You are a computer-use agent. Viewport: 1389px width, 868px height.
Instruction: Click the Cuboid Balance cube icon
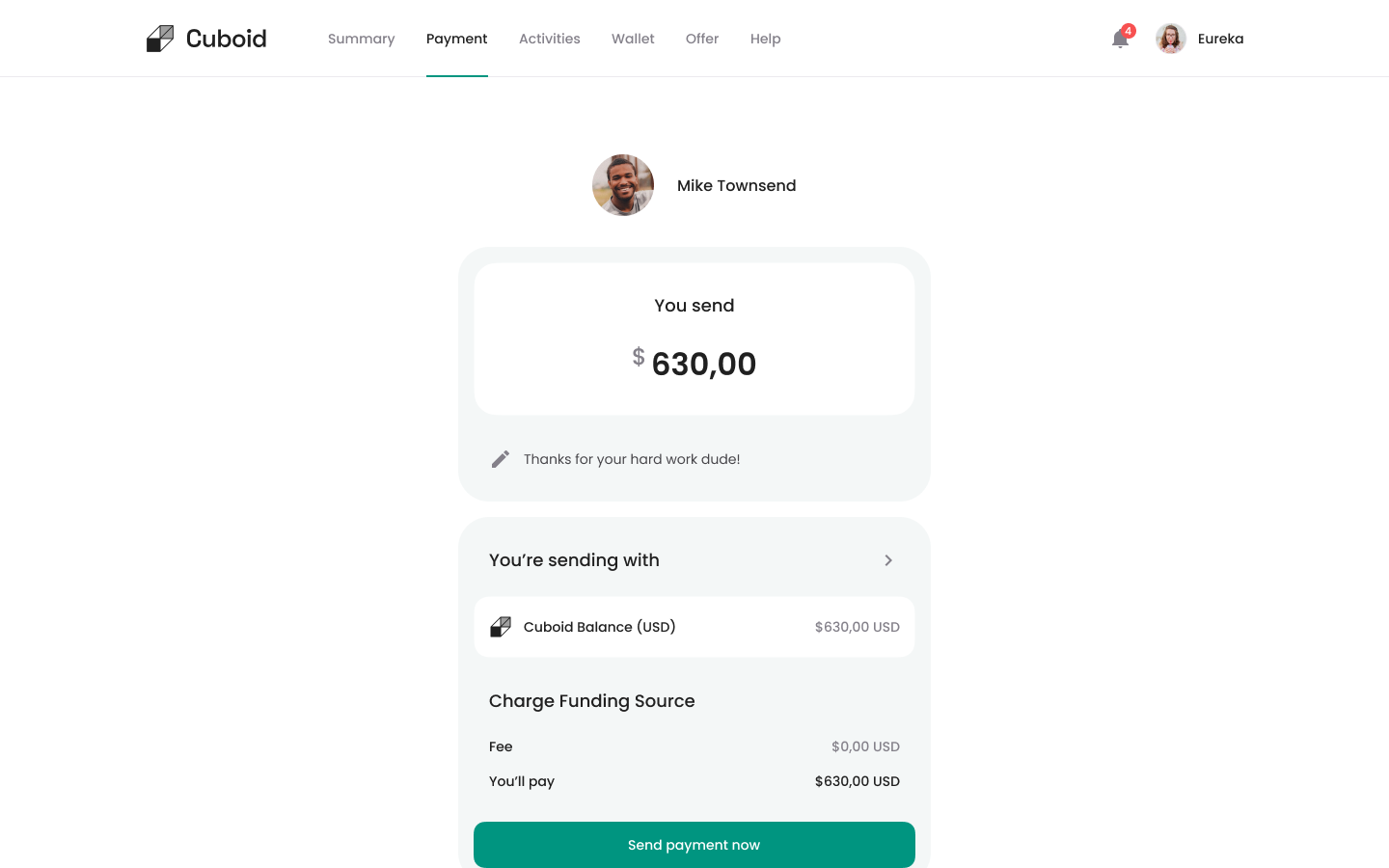coord(501,626)
